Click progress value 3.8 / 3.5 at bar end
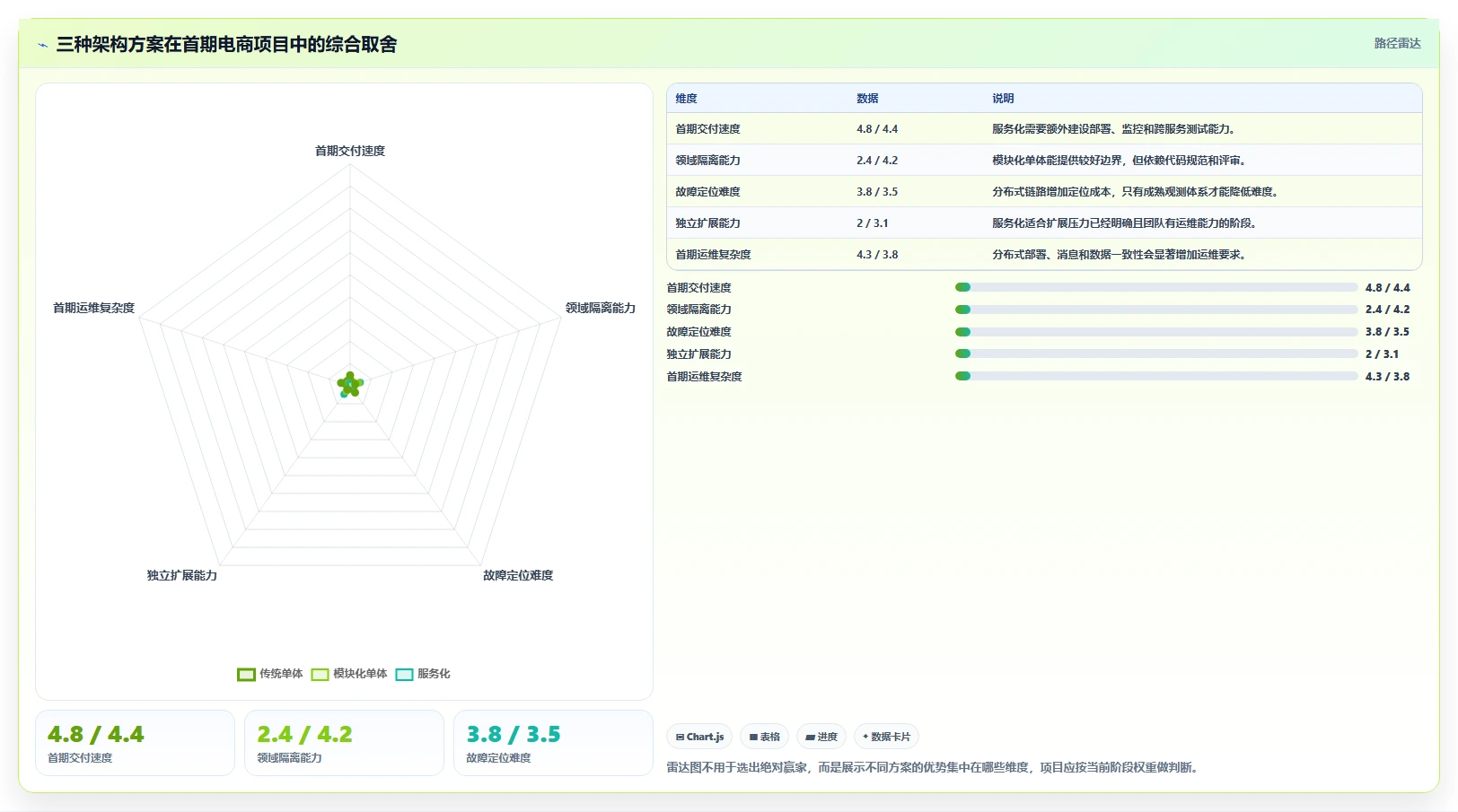The width and height of the screenshot is (1458, 812). pos(1387,332)
